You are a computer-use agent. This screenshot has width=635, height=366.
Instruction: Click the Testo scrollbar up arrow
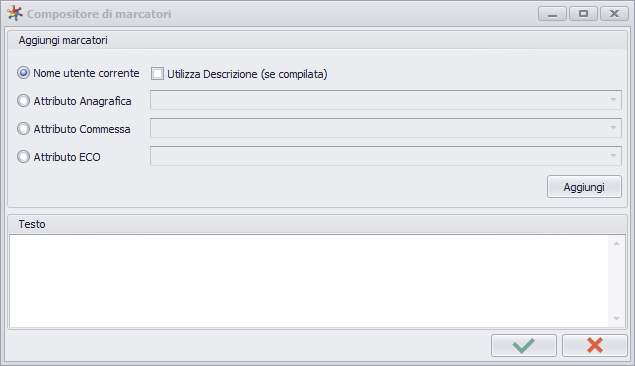tap(616, 243)
